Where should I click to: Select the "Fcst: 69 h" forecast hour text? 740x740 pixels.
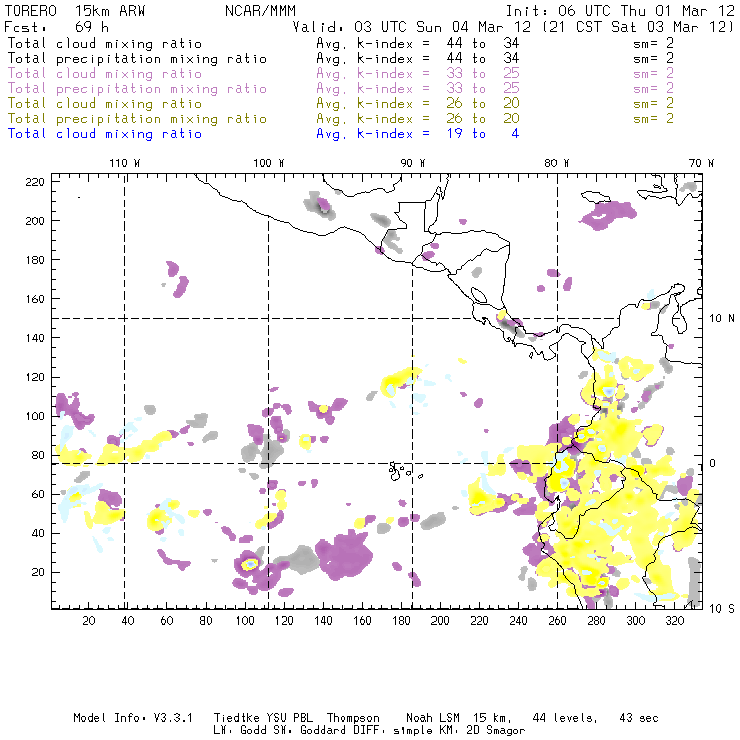click(56, 27)
